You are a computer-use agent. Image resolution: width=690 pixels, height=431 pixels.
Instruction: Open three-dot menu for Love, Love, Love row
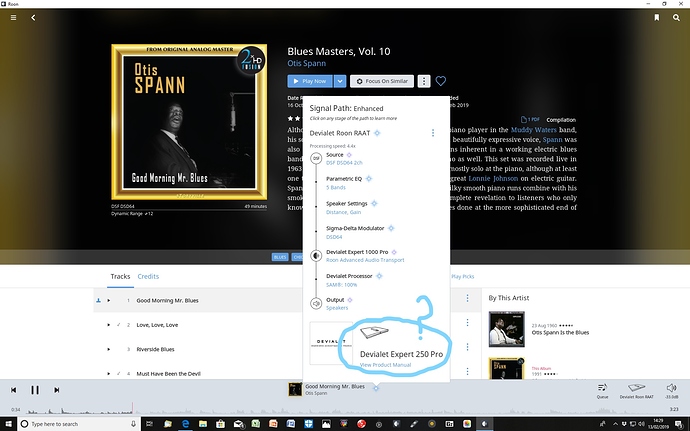click(x=467, y=323)
